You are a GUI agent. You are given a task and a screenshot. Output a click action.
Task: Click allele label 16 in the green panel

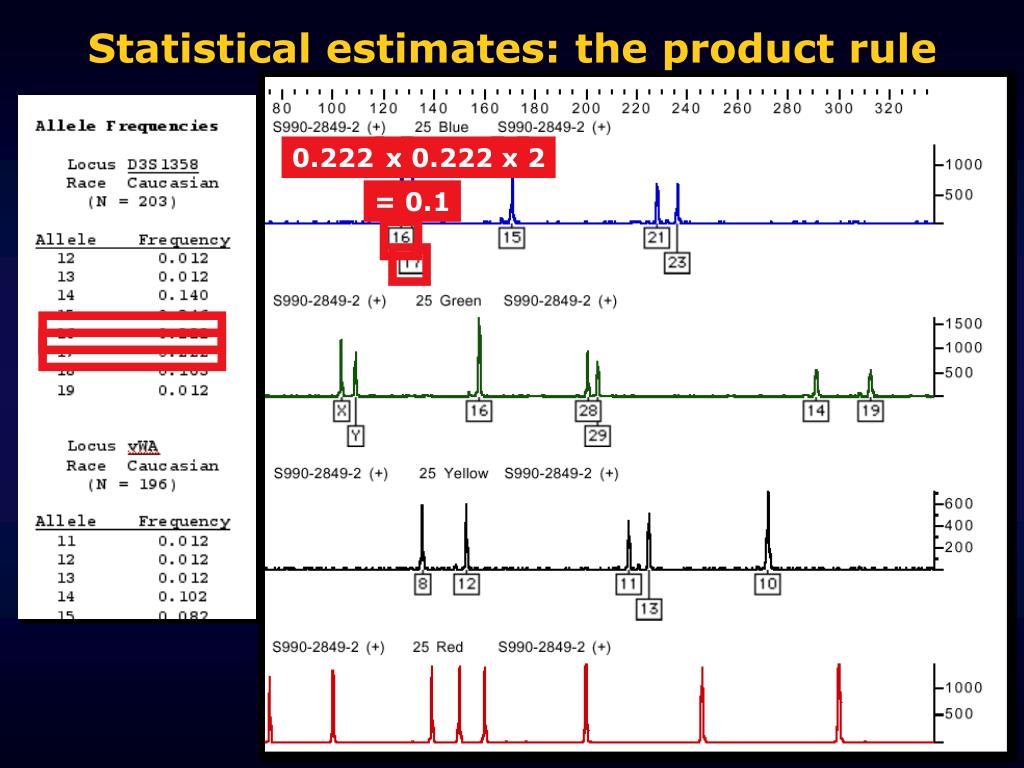coord(479,411)
